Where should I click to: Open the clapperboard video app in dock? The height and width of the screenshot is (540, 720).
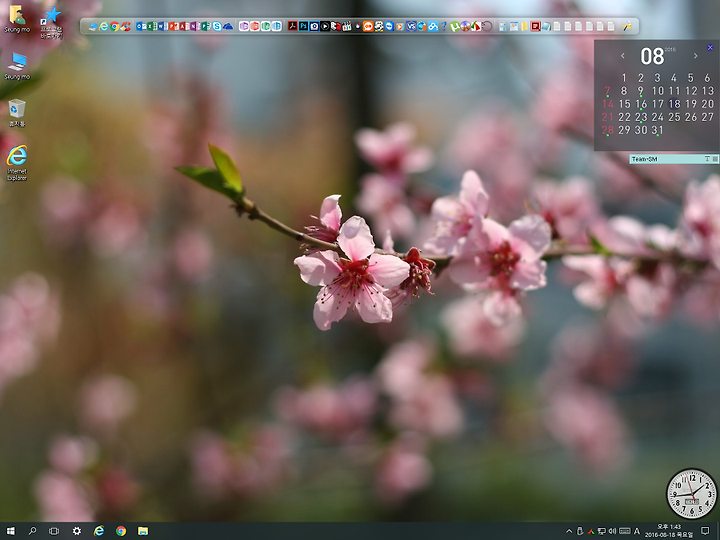click(x=346, y=27)
